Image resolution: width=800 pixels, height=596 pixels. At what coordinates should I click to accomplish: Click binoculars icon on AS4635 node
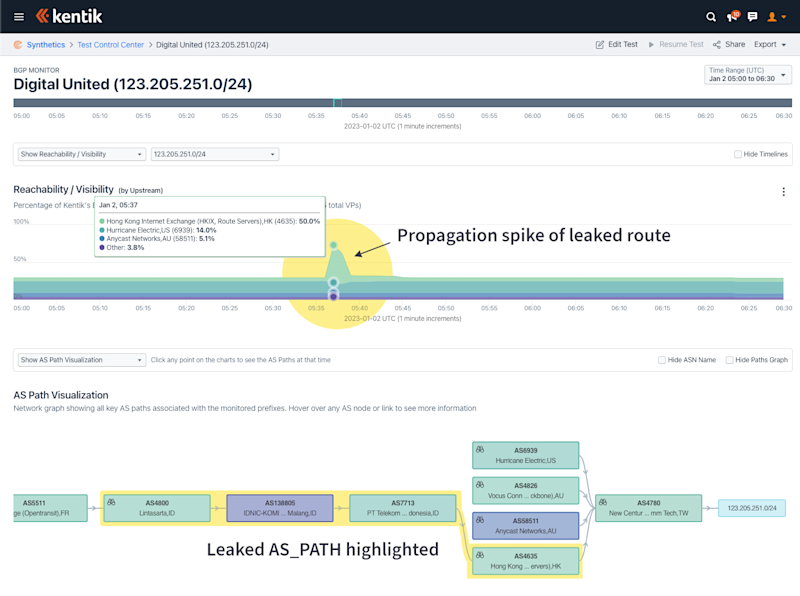click(480, 555)
